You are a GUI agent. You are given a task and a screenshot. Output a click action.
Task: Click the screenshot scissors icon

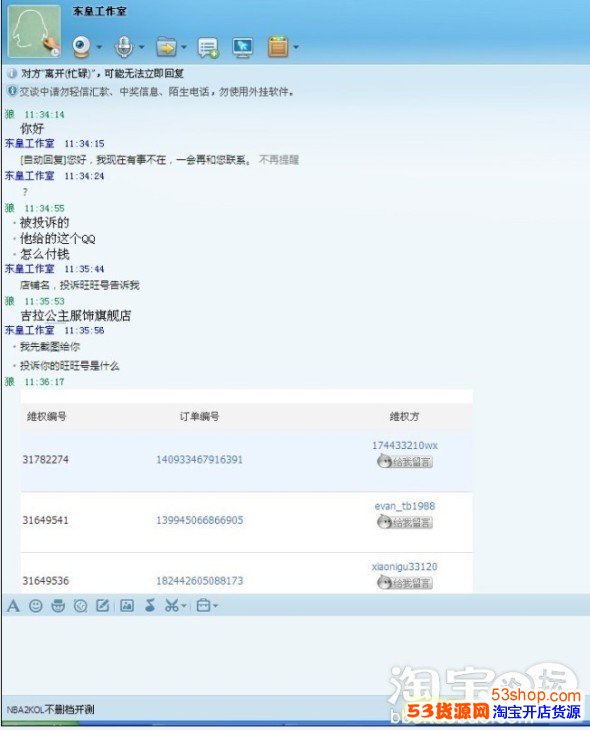tap(171, 606)
